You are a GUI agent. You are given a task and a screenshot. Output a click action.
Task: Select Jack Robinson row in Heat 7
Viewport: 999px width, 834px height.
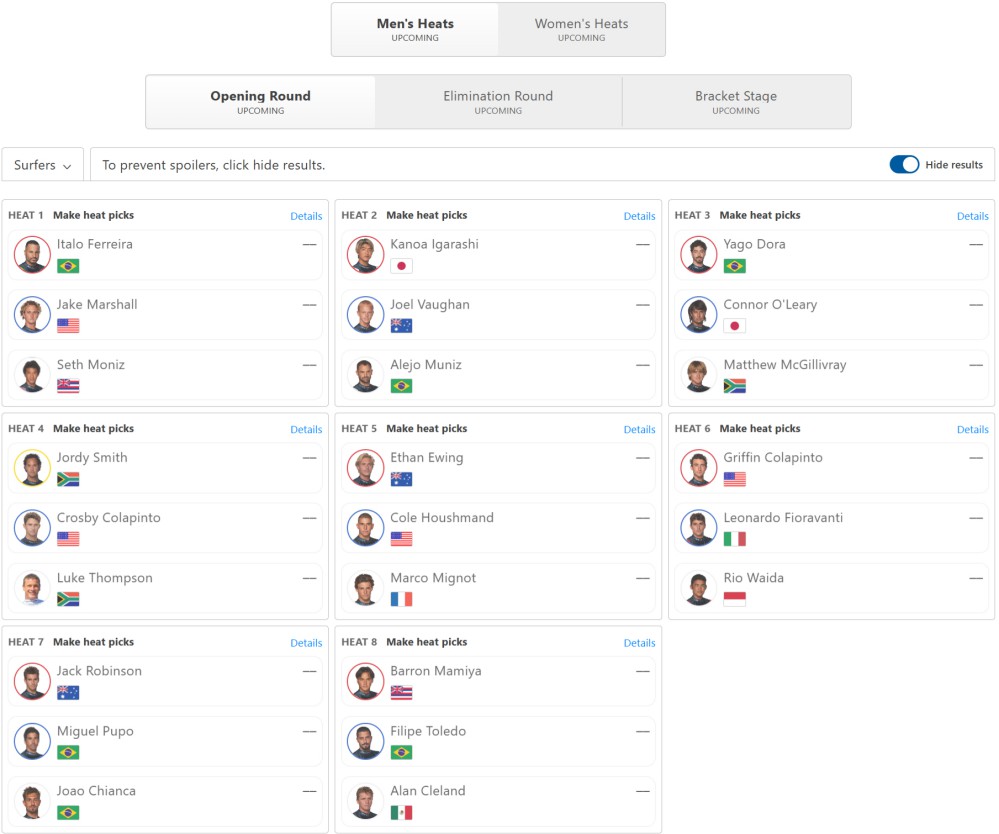[x=165, y=681]
